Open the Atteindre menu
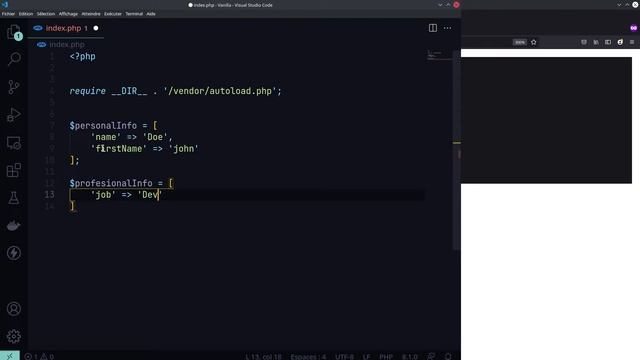This screenshot has width=640, height=360. tap(91, 14)
